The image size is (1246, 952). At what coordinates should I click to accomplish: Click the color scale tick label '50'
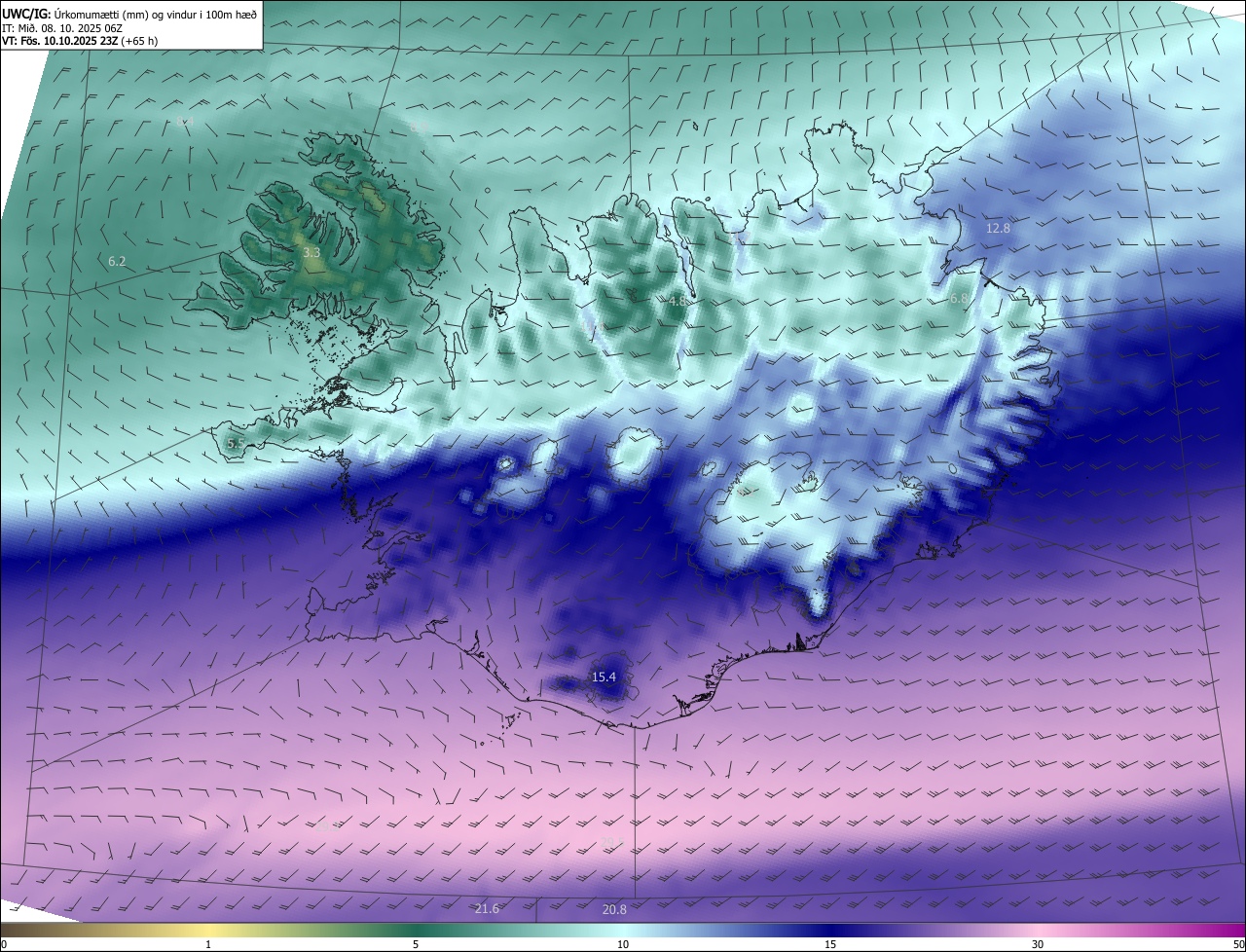(x=1238, y=944)
